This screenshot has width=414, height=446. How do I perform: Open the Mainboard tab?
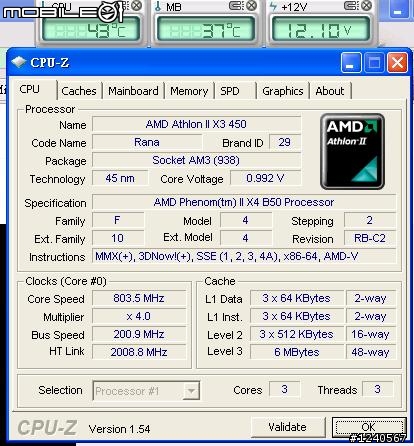(x=133, y=91)
